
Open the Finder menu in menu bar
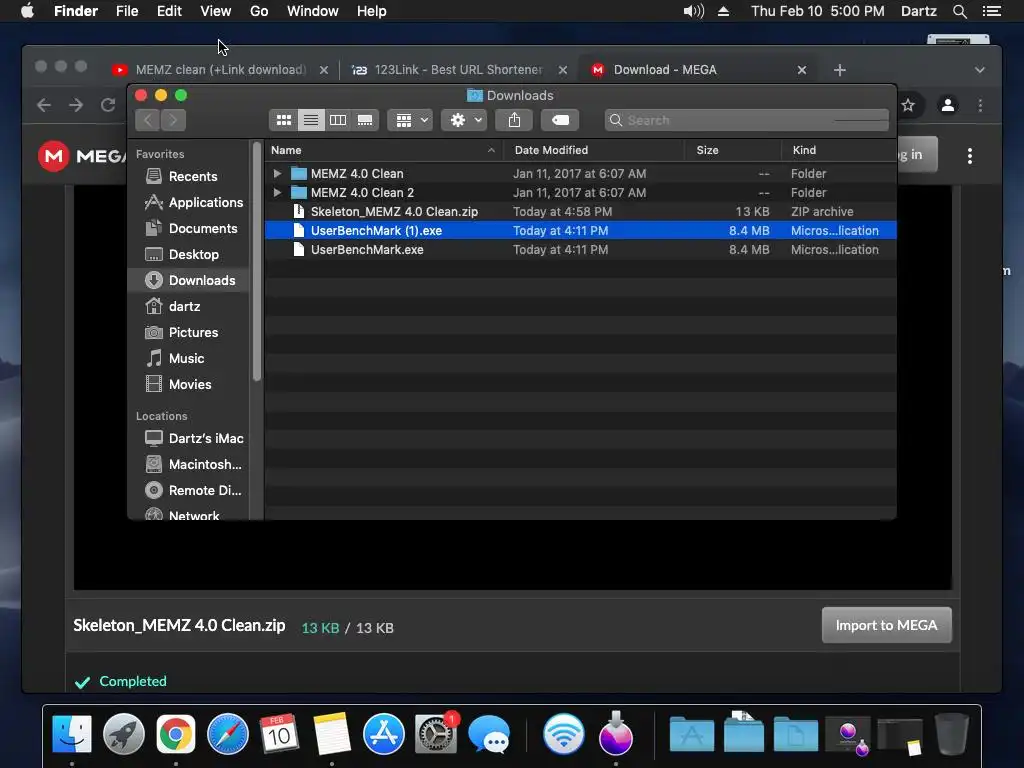76,11
